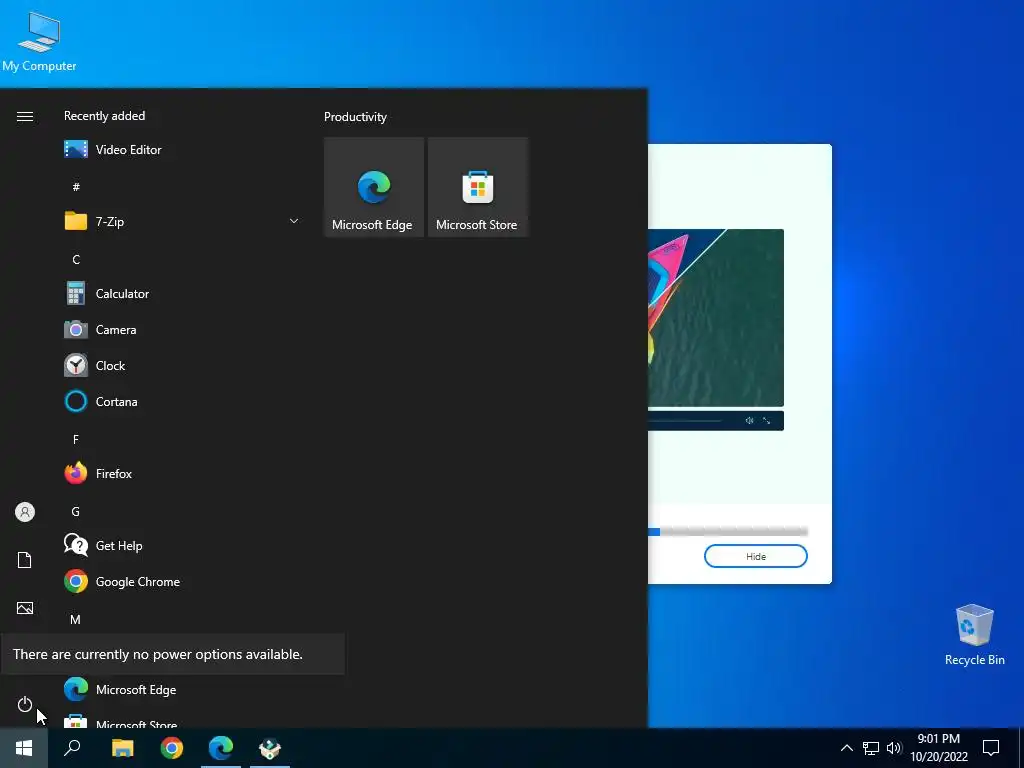Image resolution: width=1024 pixels, height=768 pixels.
Task: Click the Microsoft Edge Productivity tile
Action: click(374, 187)
